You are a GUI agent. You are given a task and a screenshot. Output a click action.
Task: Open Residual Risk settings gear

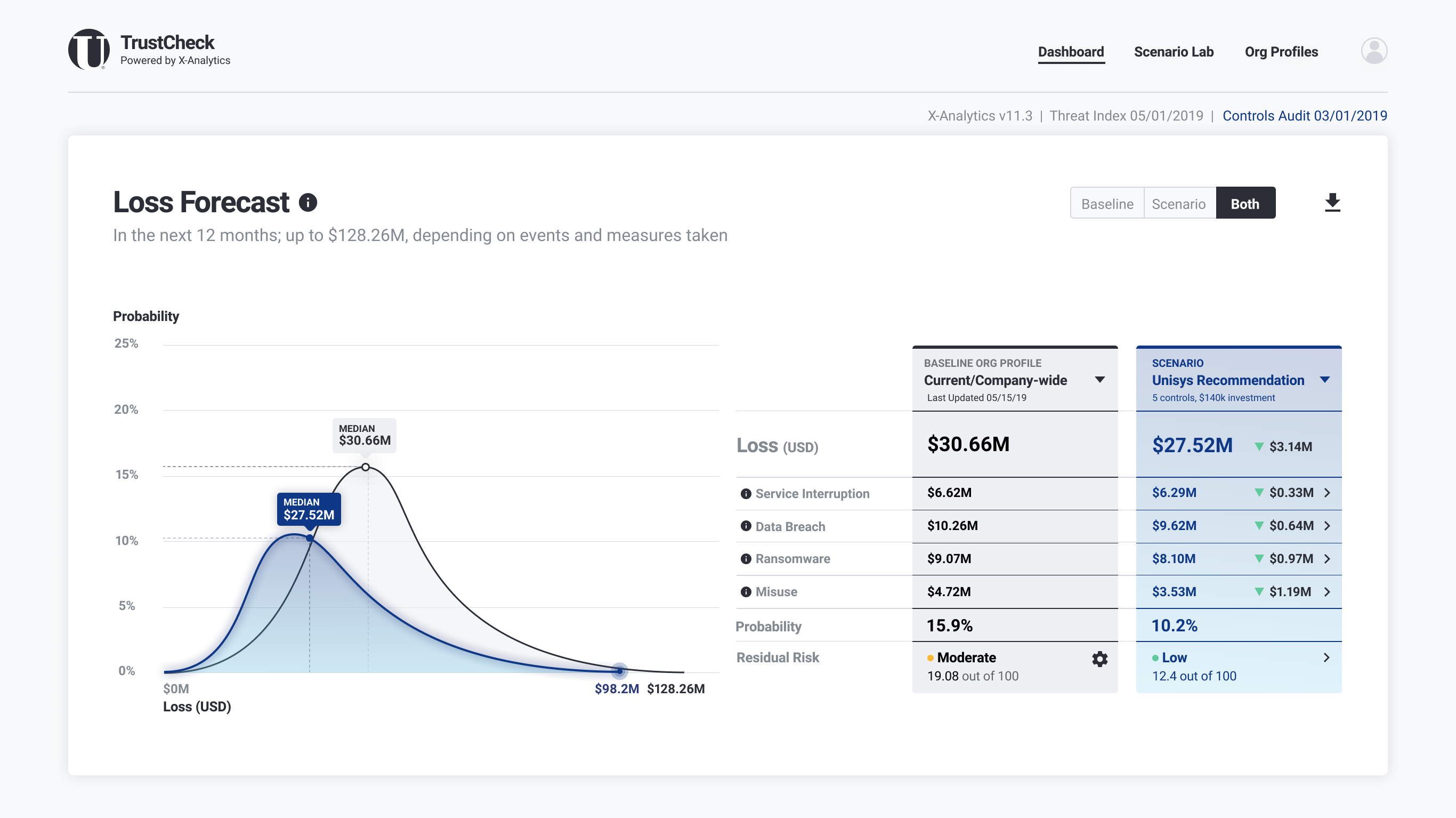click(1099, 659)
